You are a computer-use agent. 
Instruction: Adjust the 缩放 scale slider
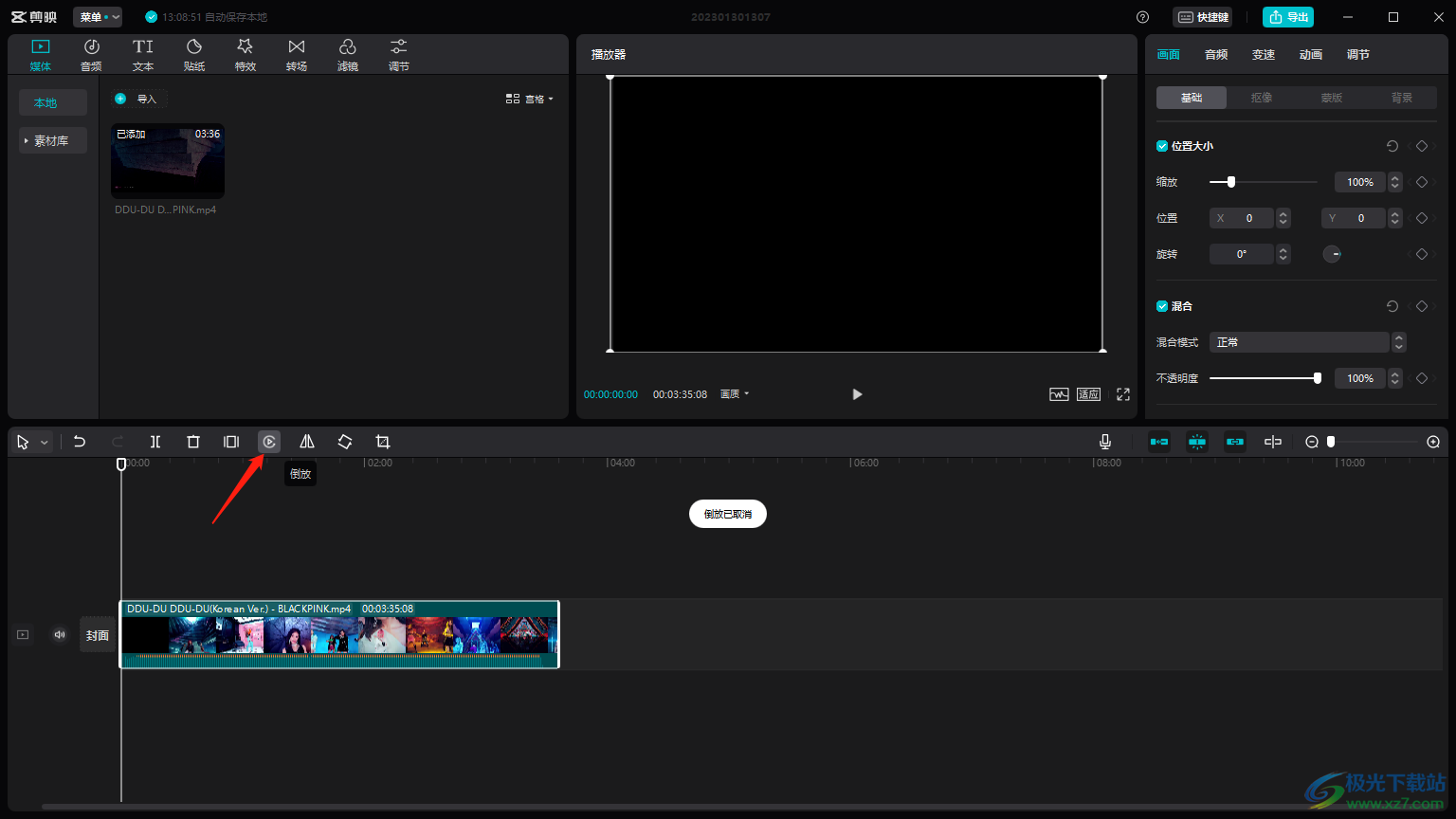point(1264,182)
